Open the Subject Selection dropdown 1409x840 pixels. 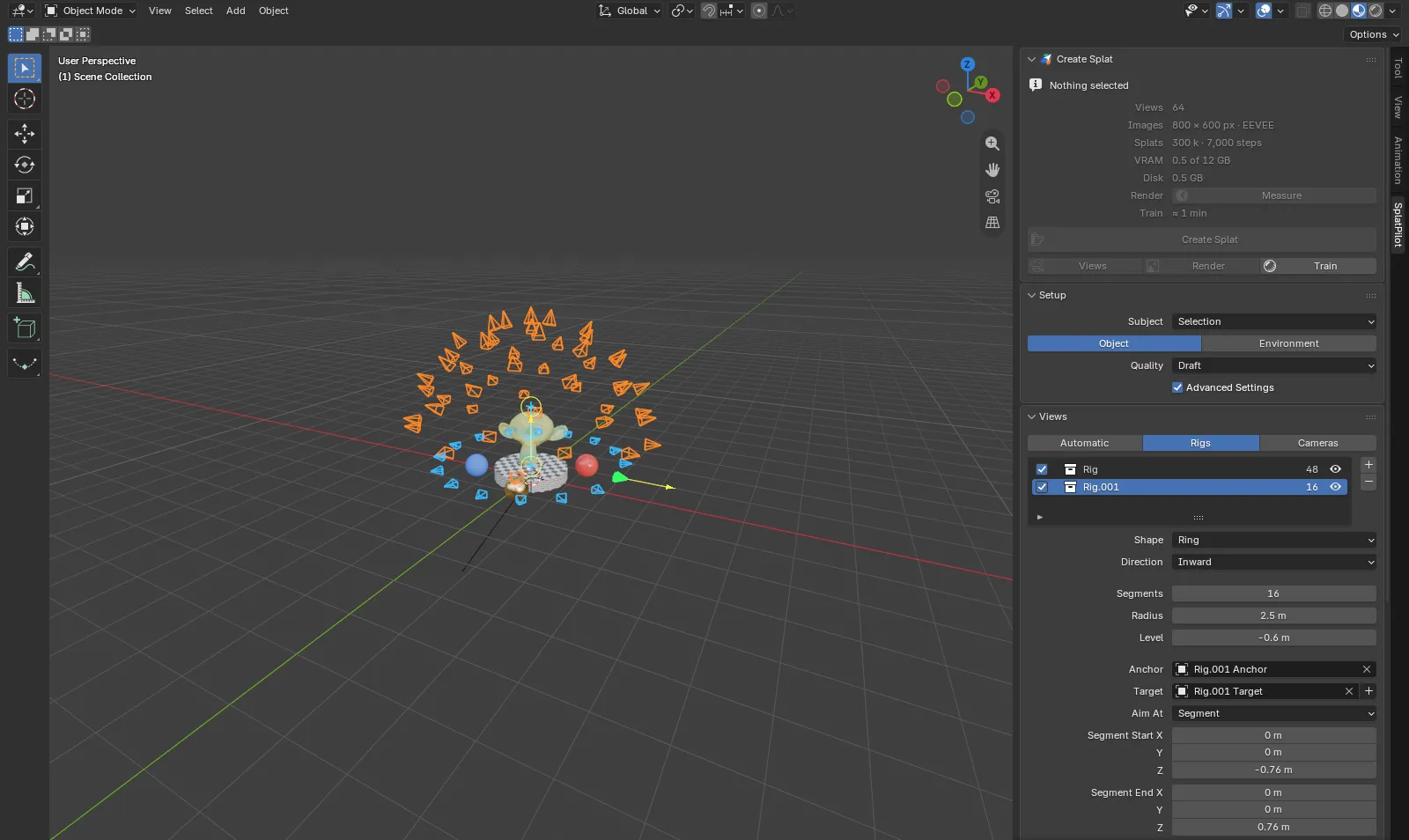1274,321
